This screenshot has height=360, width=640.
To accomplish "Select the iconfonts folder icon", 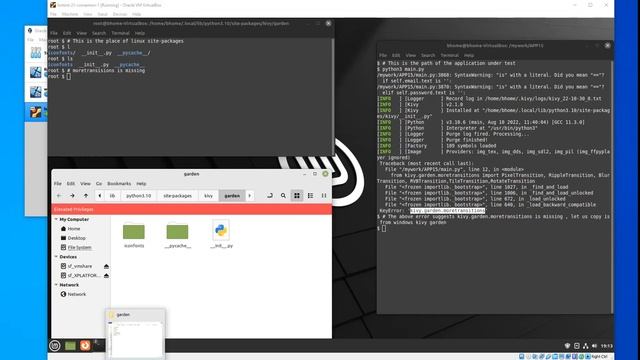I will pyautogui.click(x=134, y=231).
